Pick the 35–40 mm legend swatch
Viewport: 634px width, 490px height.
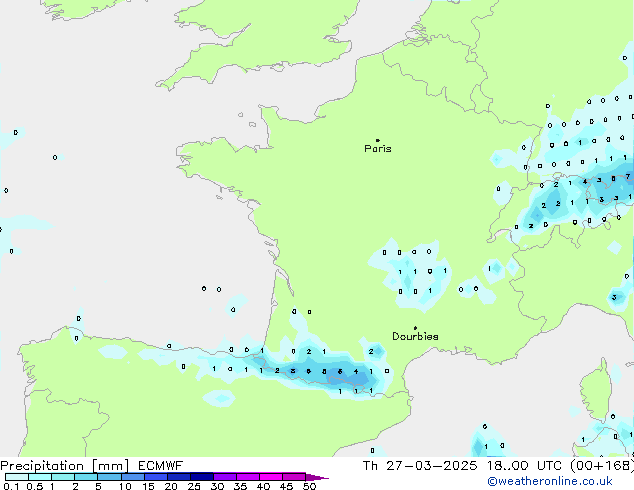[x=247, y=477]
